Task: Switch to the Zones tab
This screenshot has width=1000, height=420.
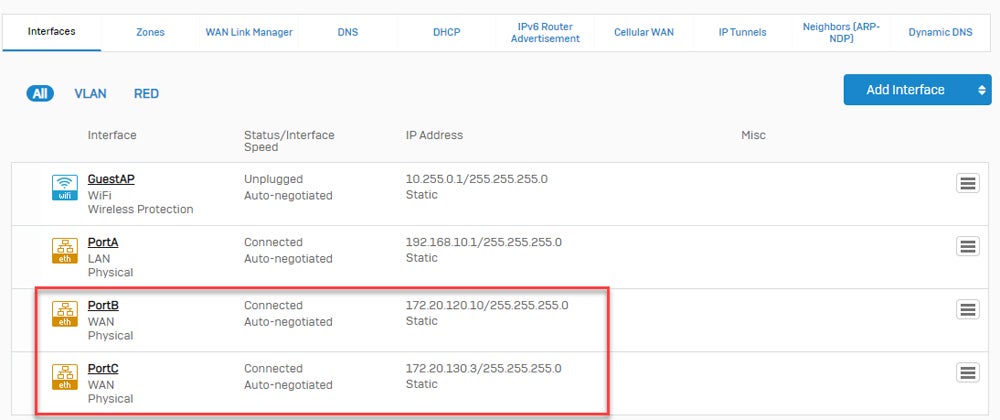Action: click(150, 32)
